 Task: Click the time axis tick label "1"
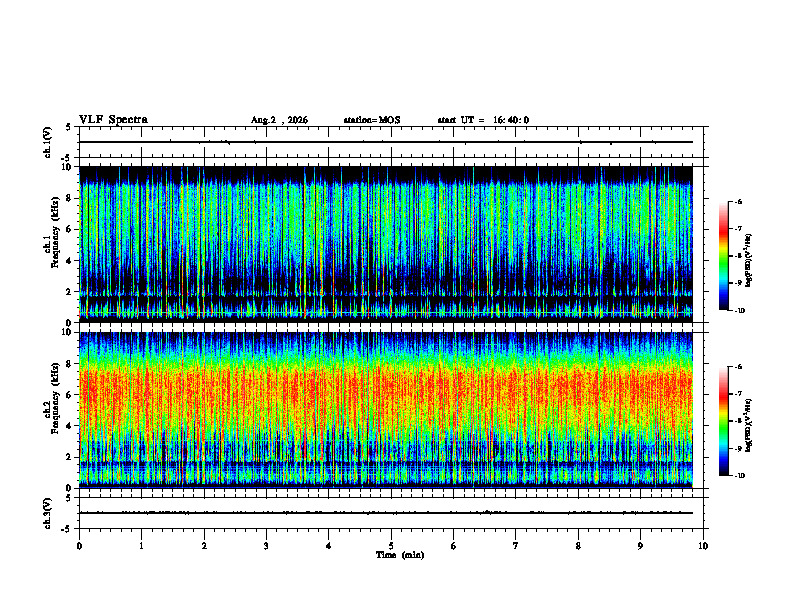click(x=141, y=546)
